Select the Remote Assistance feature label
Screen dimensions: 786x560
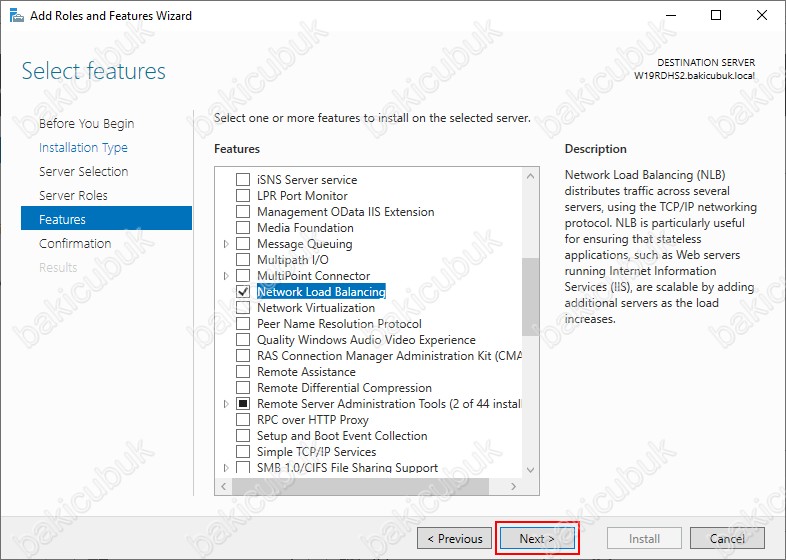coord(306,372)
